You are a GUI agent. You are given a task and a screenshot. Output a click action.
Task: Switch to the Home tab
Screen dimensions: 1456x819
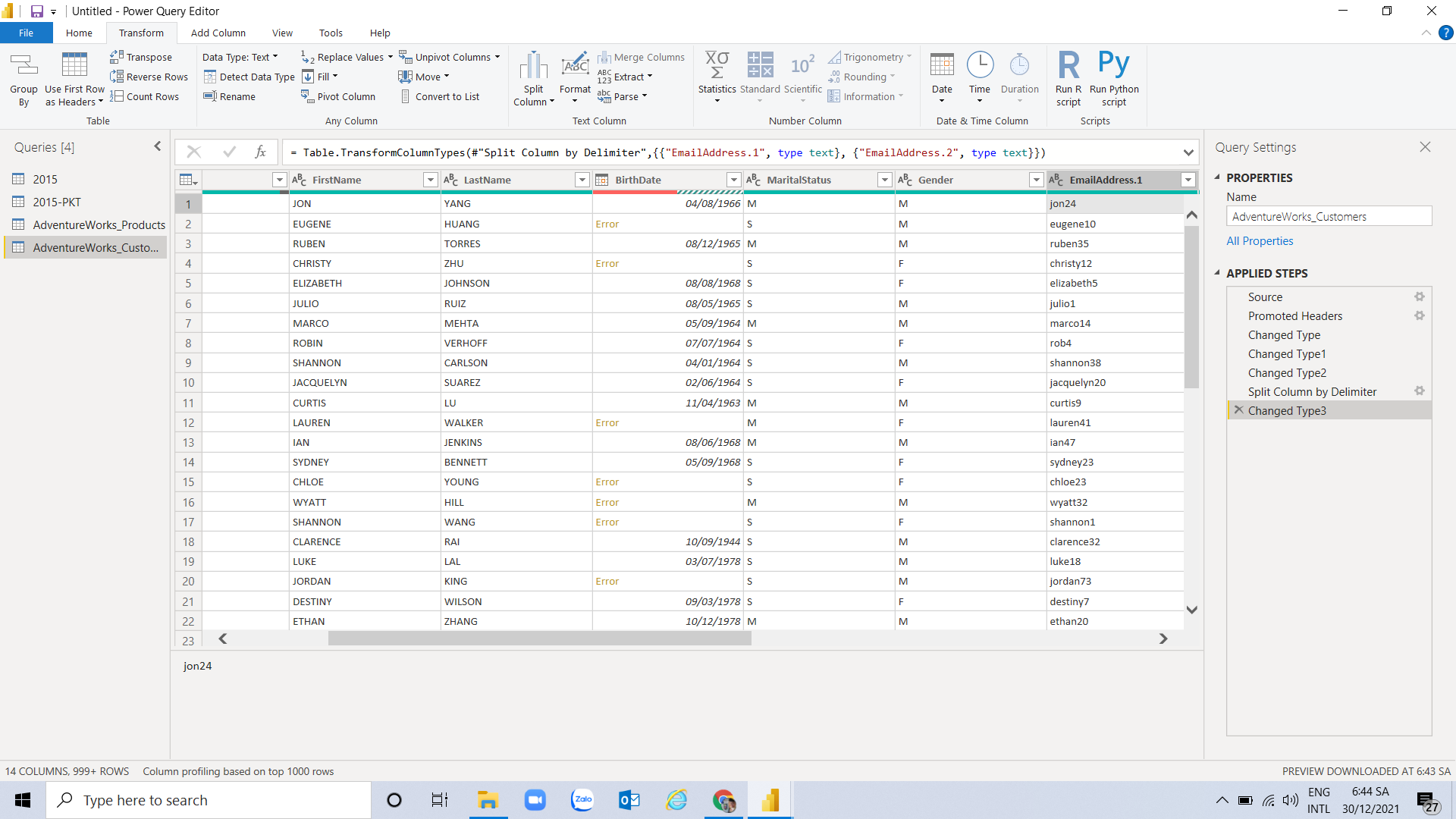click(x=79, y=33)
